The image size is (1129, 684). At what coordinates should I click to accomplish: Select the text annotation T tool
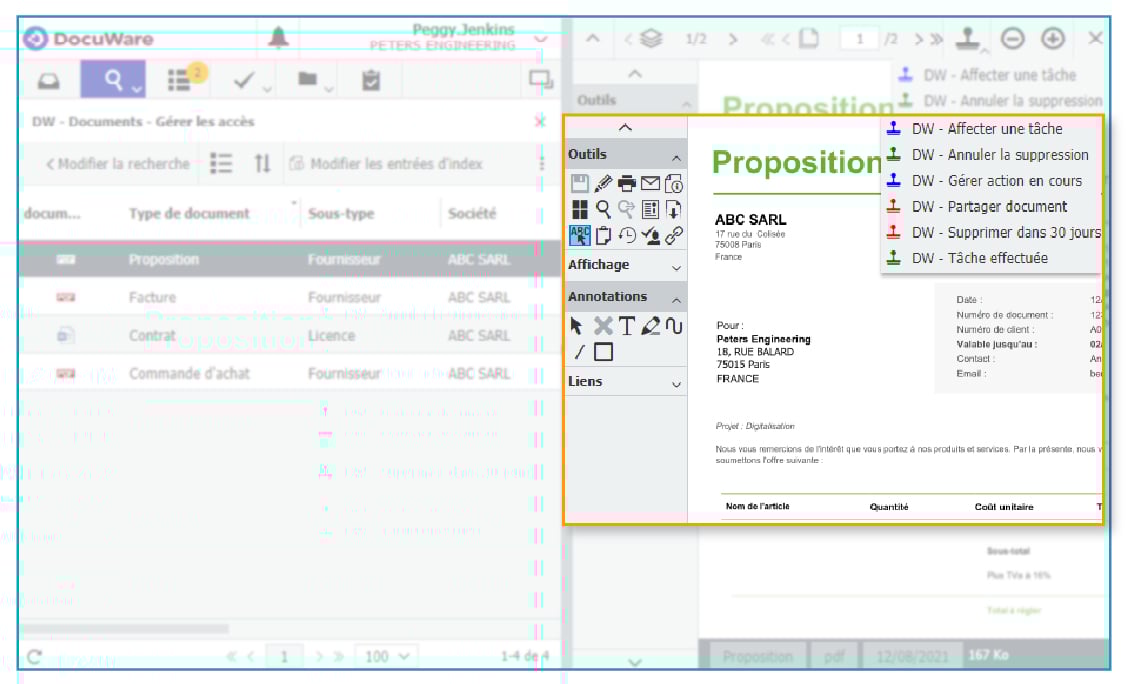(627, 325)
